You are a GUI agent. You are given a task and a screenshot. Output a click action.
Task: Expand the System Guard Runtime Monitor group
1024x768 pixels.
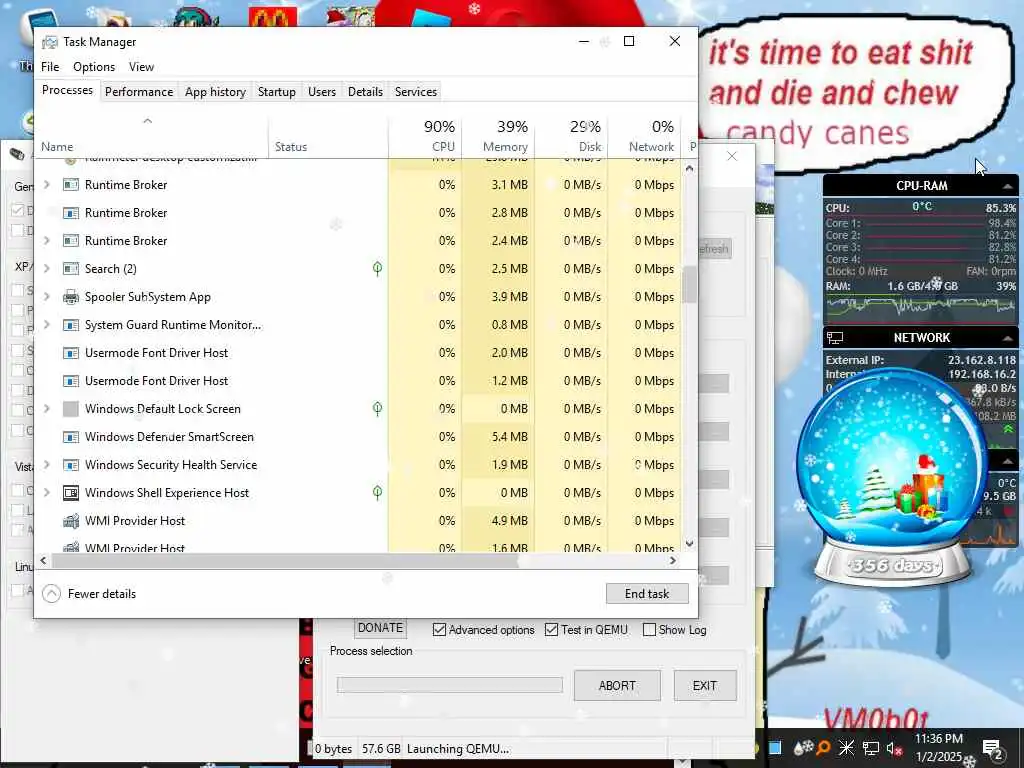coord(46,325)
